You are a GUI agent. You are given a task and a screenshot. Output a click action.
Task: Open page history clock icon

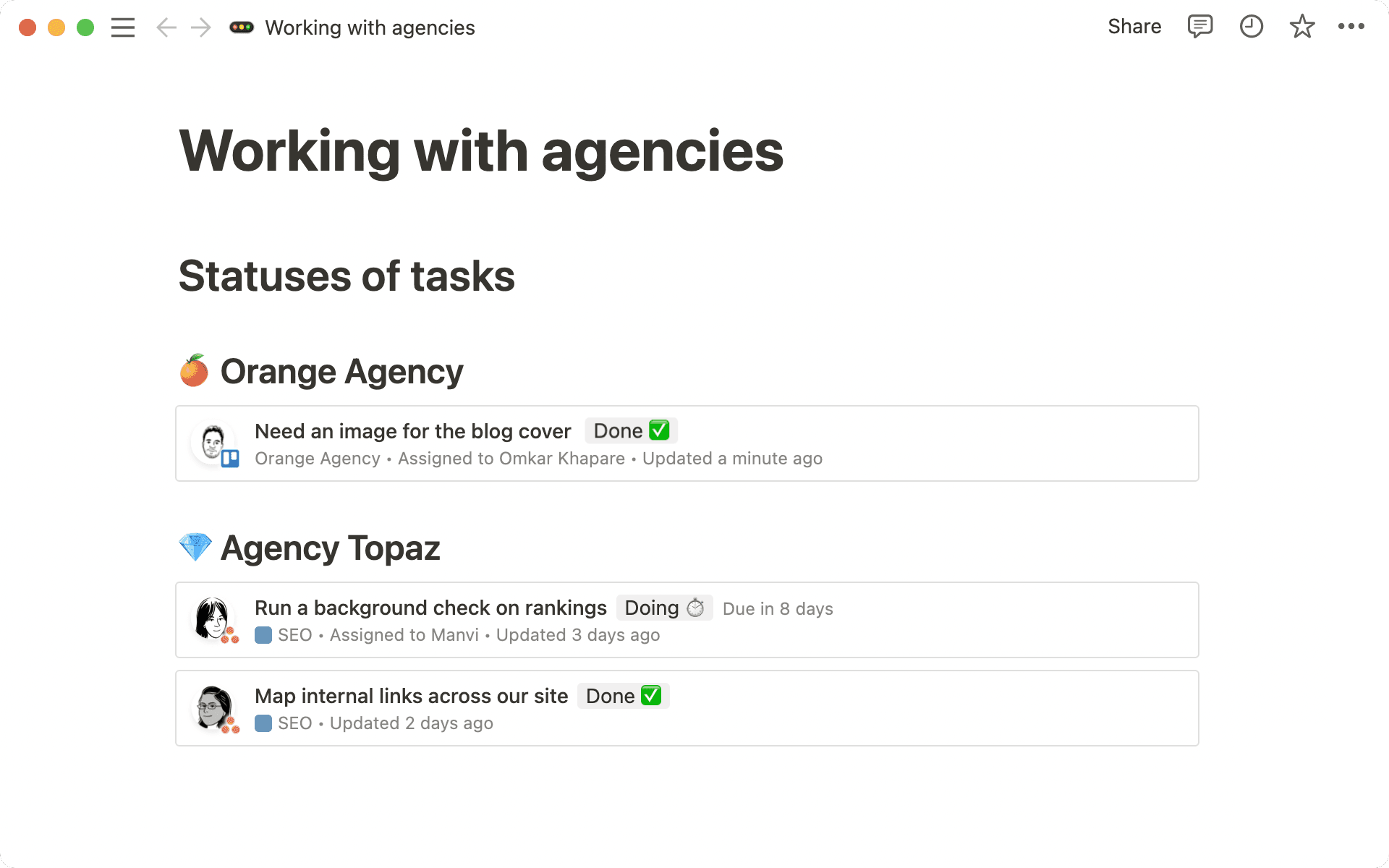pyautogui.click(x=1252, y=27)
